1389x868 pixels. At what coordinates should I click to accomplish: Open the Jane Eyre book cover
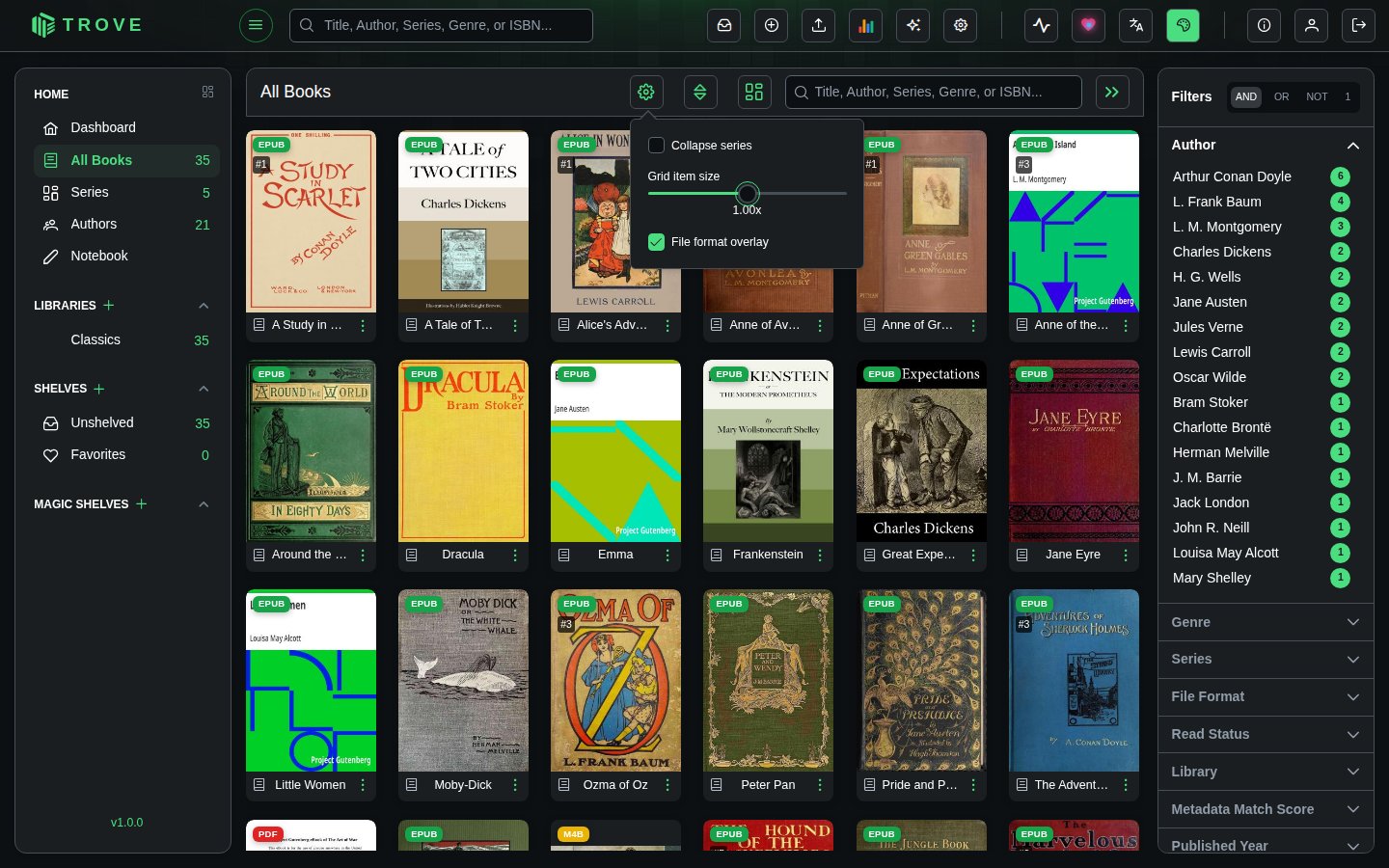1074,451
